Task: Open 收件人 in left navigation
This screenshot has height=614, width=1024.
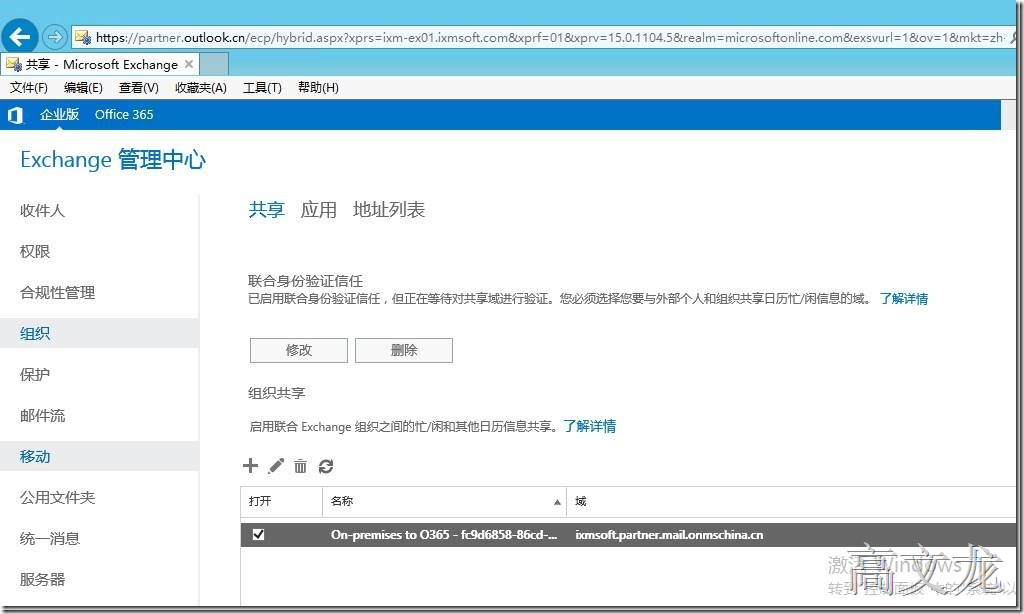Action: (x=42, y=210)
